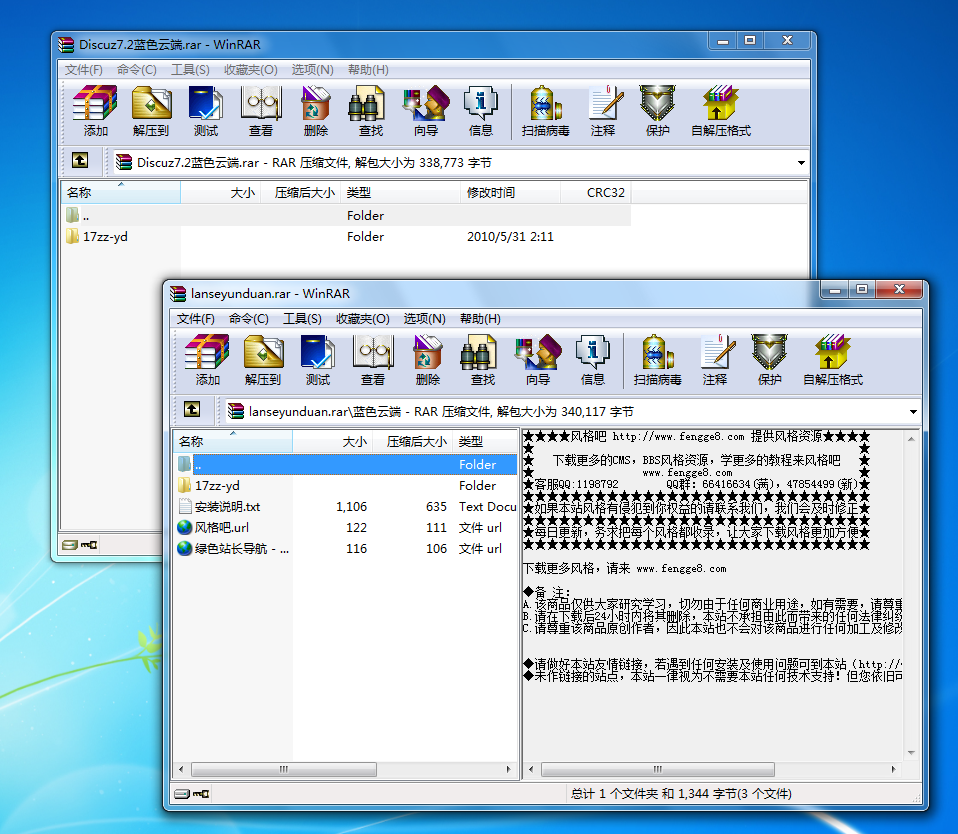The width and height of the screenshot is (958, 834).
Task: Click 添加 (Add) icon in Discuz7.2 window
Action: click(95, 111)
